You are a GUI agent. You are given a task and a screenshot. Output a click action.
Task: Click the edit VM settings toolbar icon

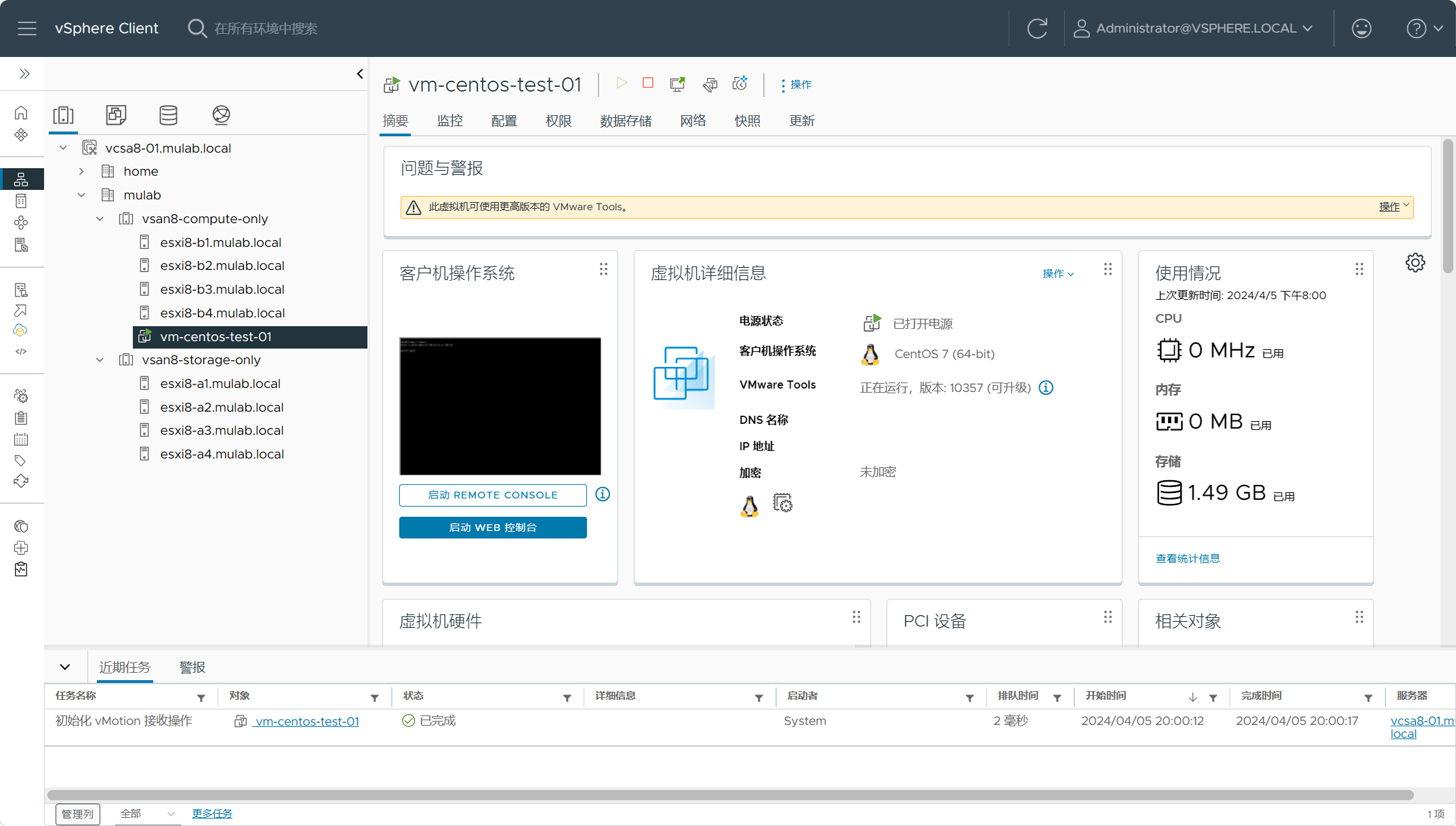coord(710,83)
